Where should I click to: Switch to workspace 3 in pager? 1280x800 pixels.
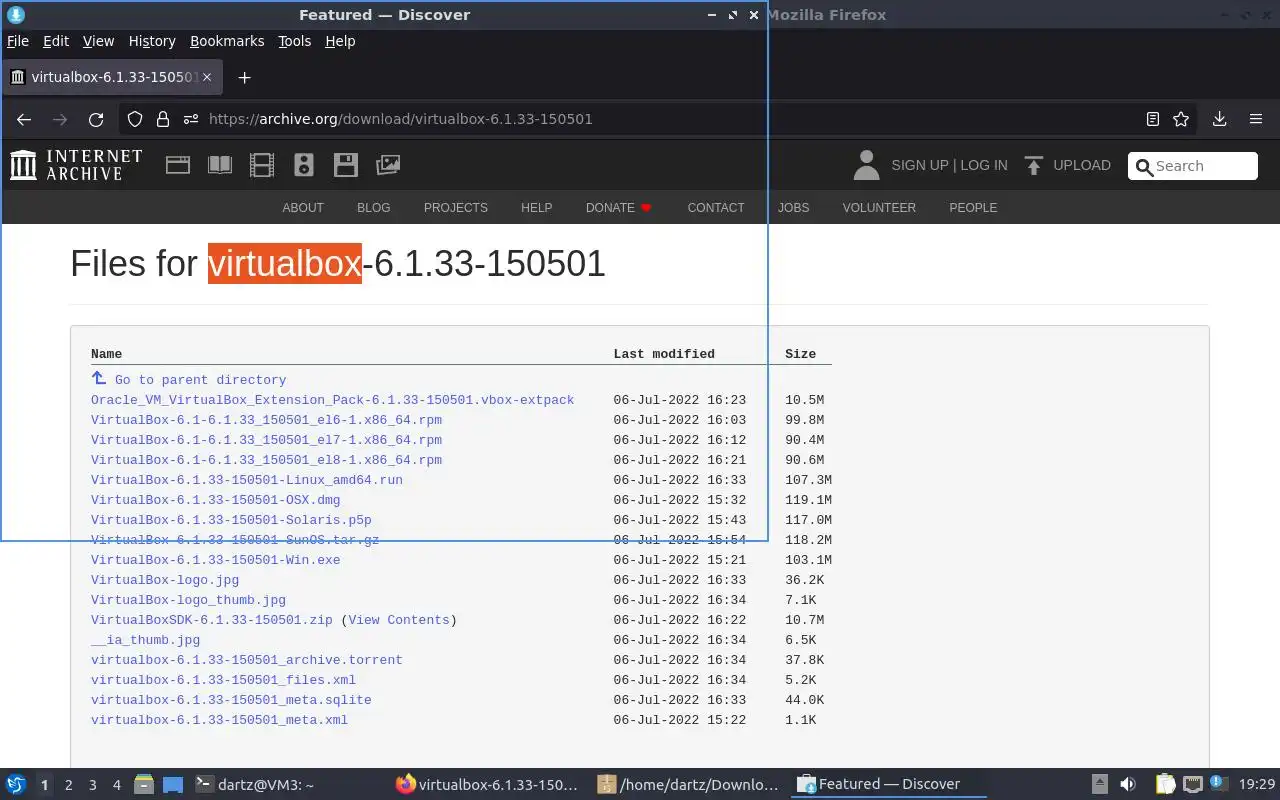point(93,785)
